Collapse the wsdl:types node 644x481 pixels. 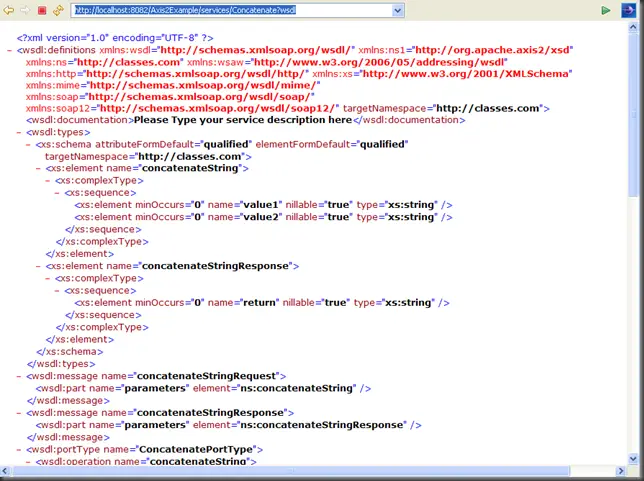(19, 132)
